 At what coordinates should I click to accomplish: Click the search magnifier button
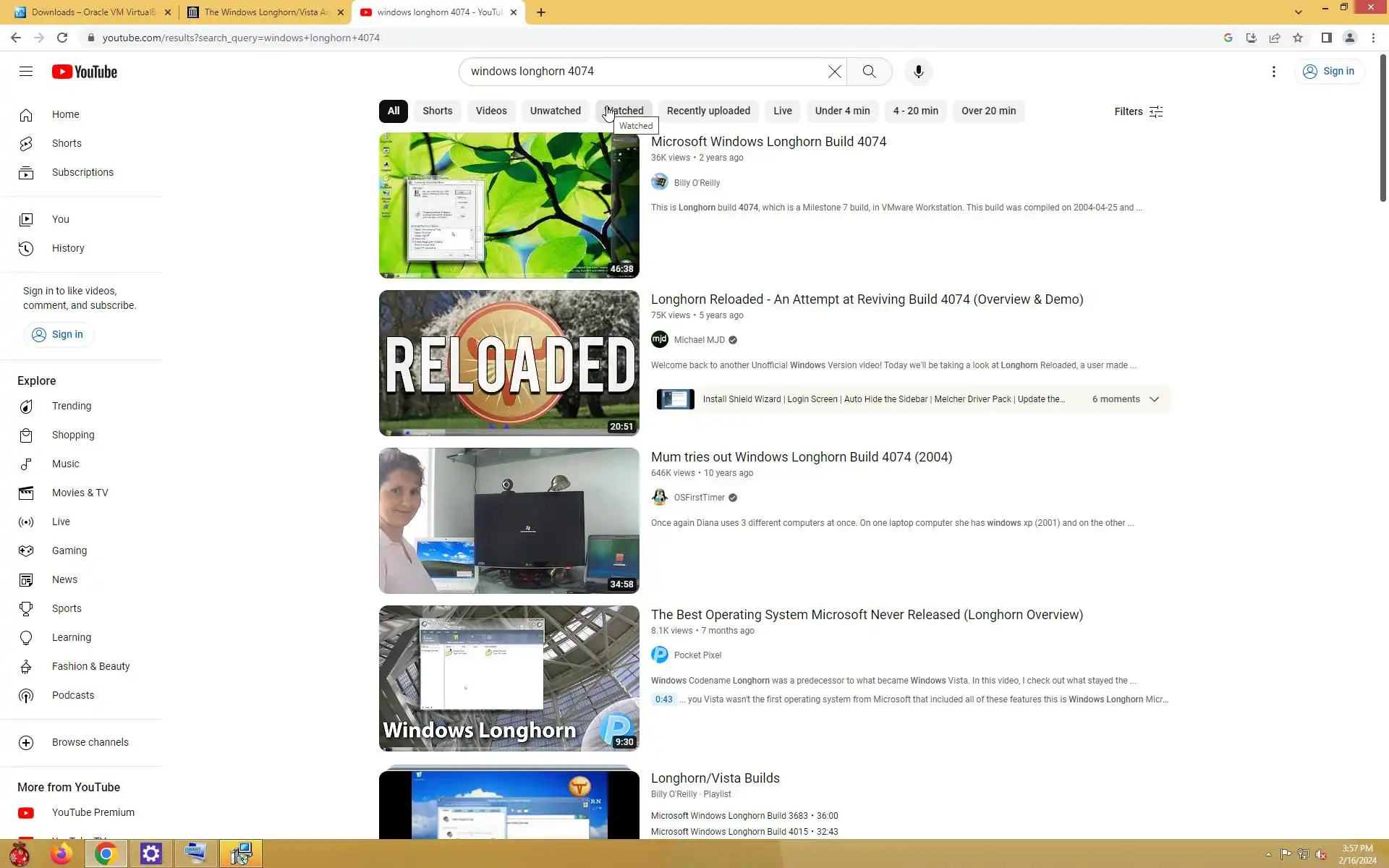coord(869,72)
